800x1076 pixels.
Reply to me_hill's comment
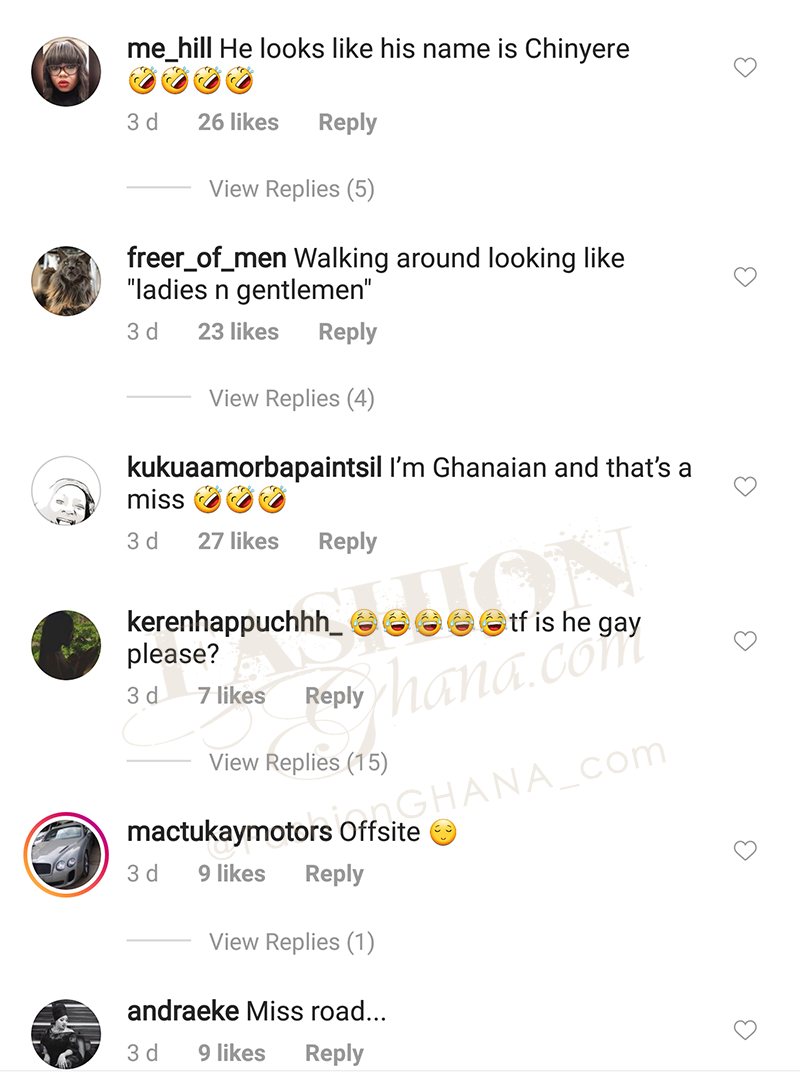348,123
